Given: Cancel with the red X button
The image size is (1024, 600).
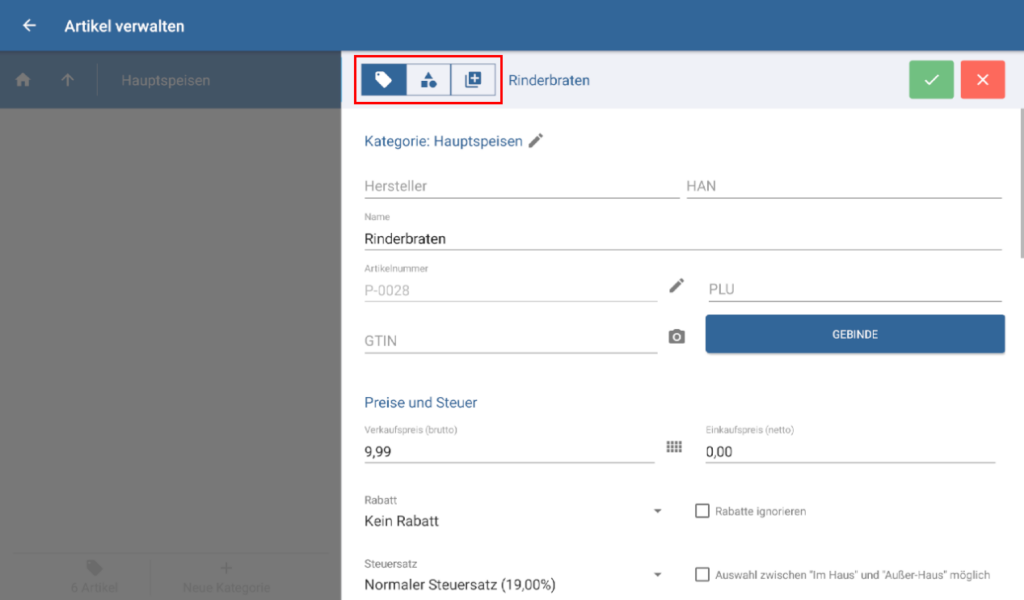Looking at the screenshot, I should pos(982,80).
